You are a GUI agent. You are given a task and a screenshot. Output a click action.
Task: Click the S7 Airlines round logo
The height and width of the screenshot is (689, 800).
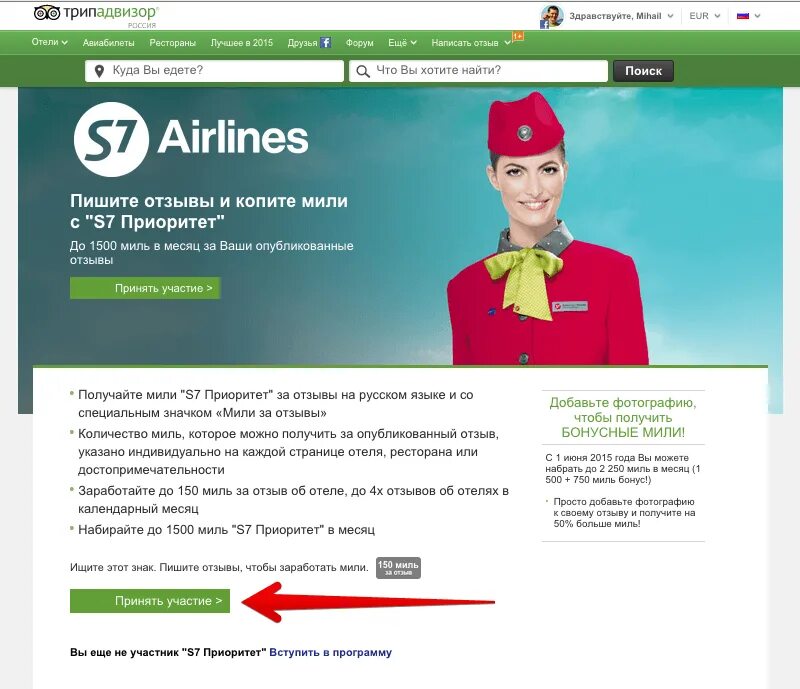pyautogui.click(x=111, y=139)
